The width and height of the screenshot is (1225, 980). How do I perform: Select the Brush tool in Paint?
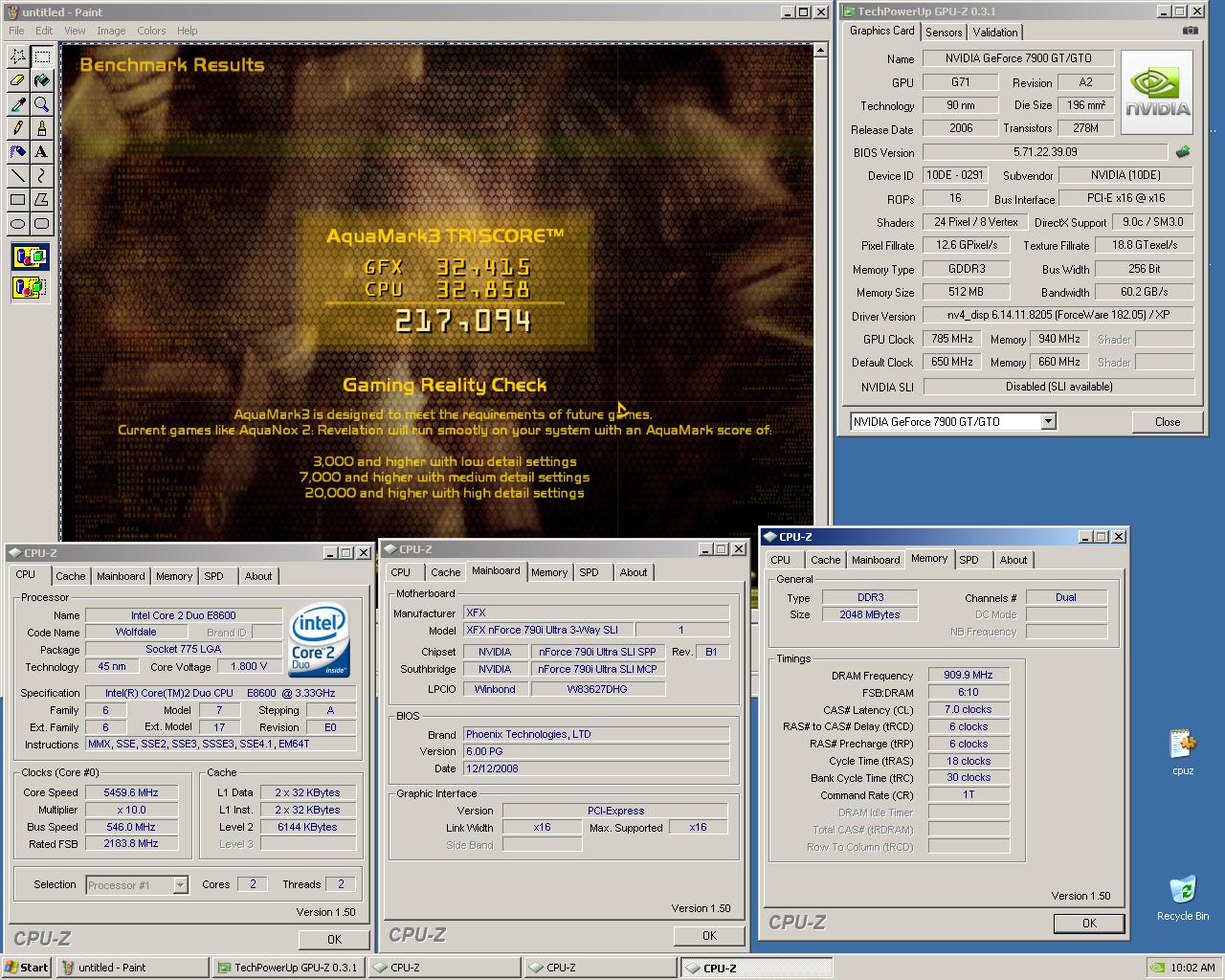[x=41, y=127]
